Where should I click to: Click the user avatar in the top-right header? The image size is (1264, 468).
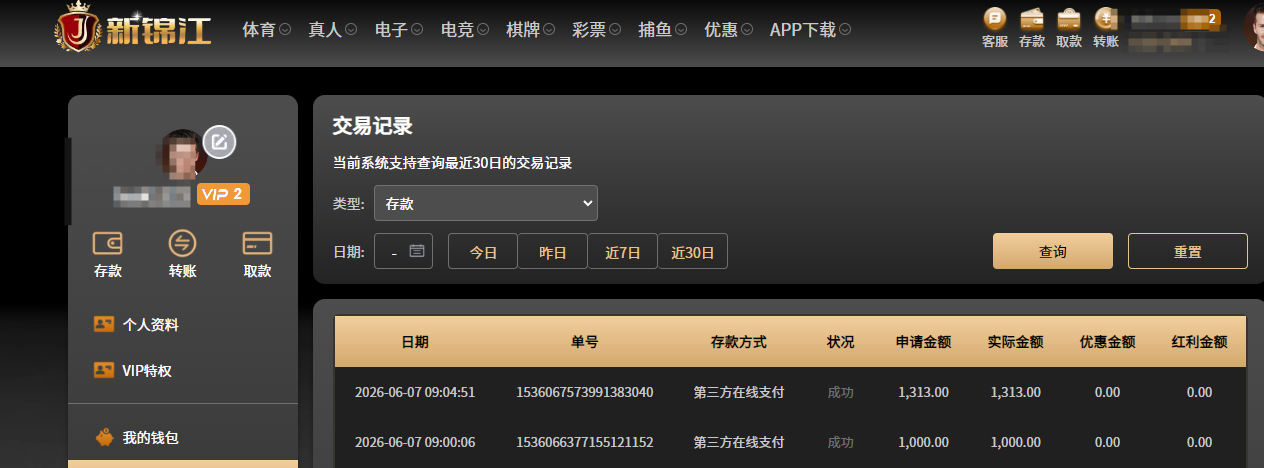pos(1254,27)
